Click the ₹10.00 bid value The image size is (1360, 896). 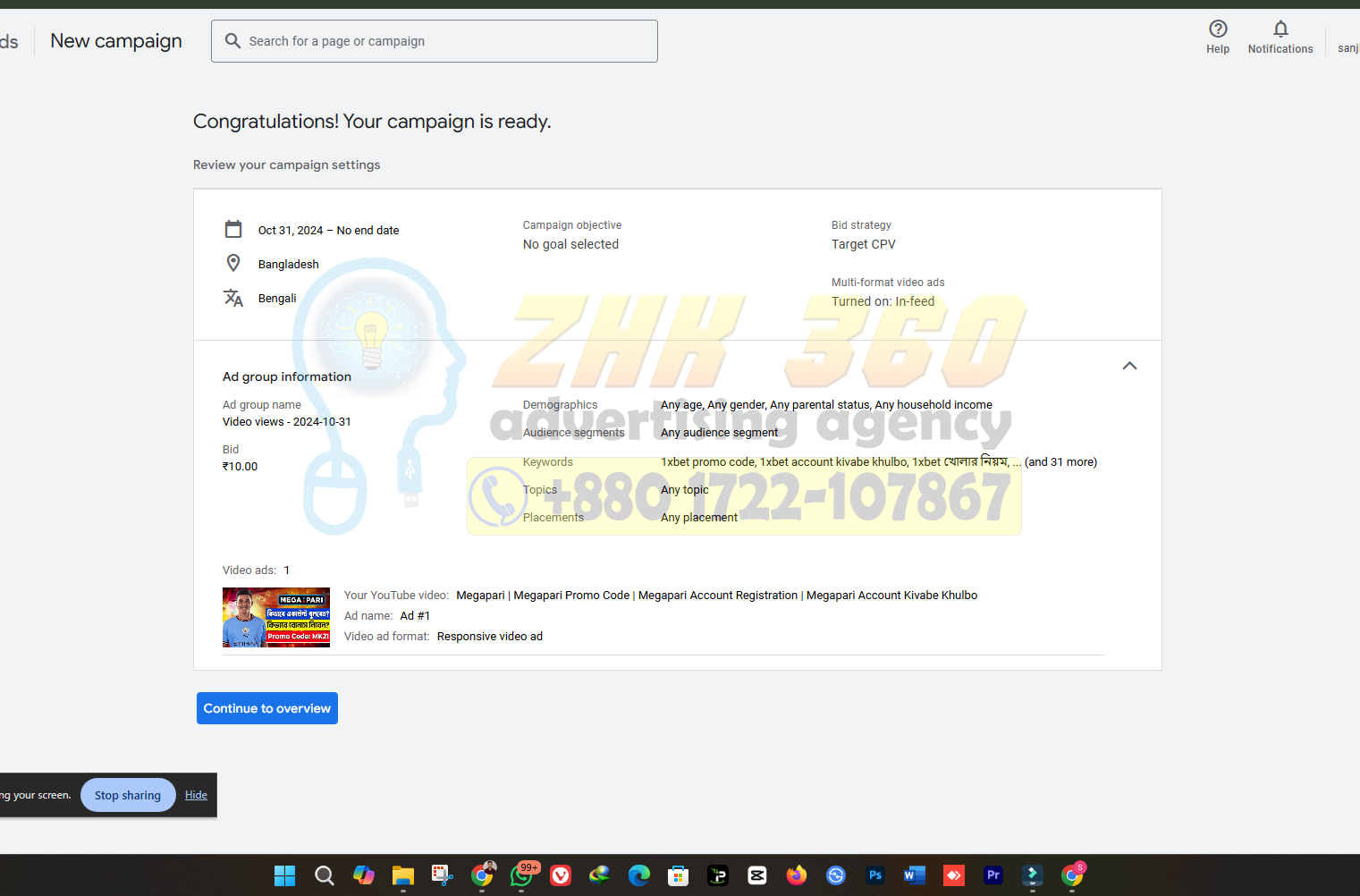(241, 467)
